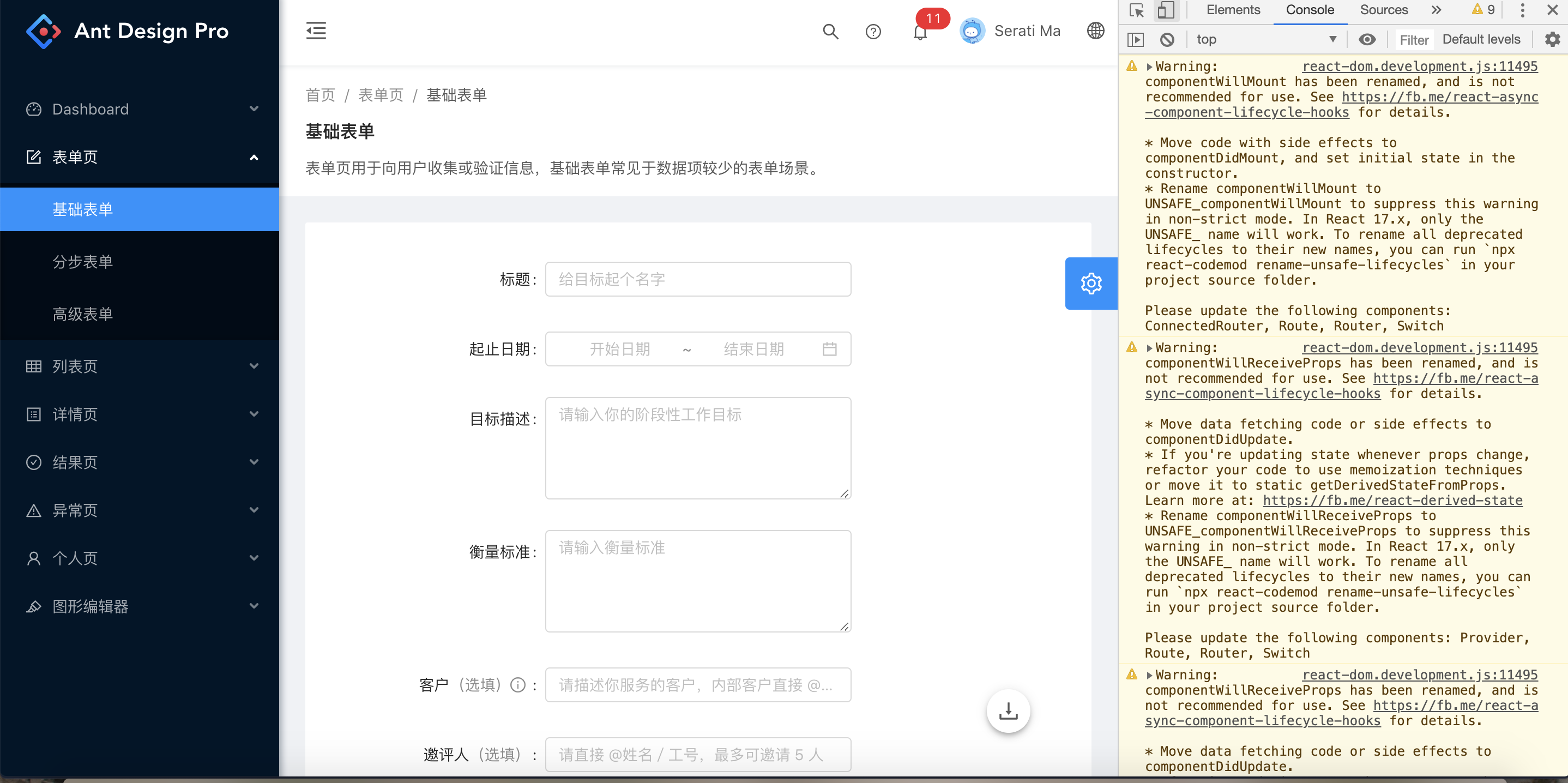The image size is (1568, 783).
Task: Open the calendar icon in 起止日期 field
Action: tap(829, 349)
